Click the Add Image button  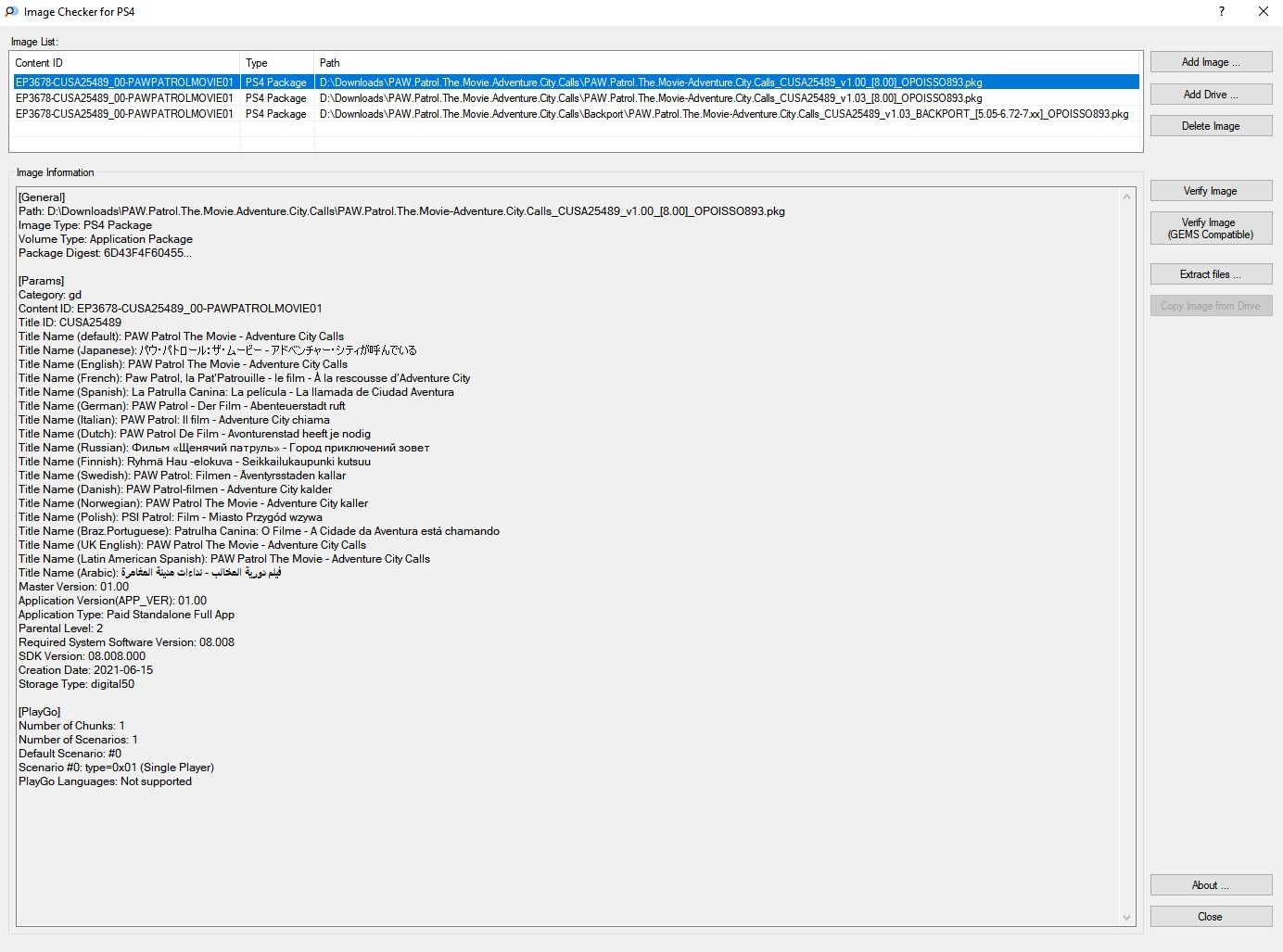[1211, 62]
